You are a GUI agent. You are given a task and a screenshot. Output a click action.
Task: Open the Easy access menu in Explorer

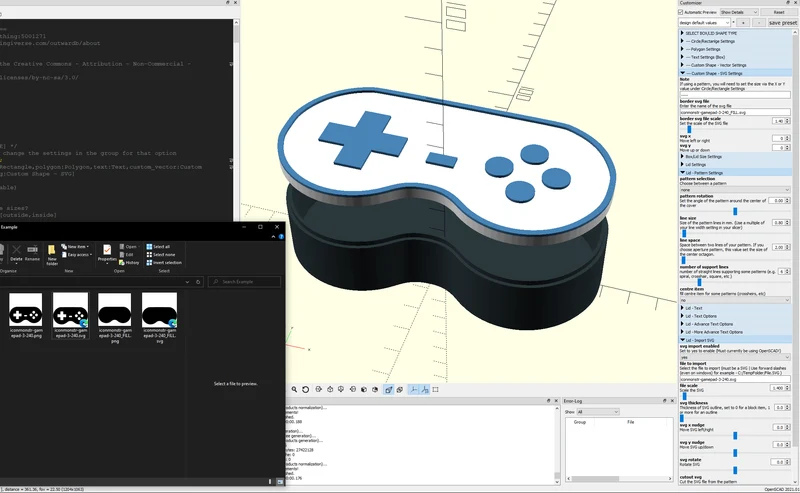coord(77,255)
